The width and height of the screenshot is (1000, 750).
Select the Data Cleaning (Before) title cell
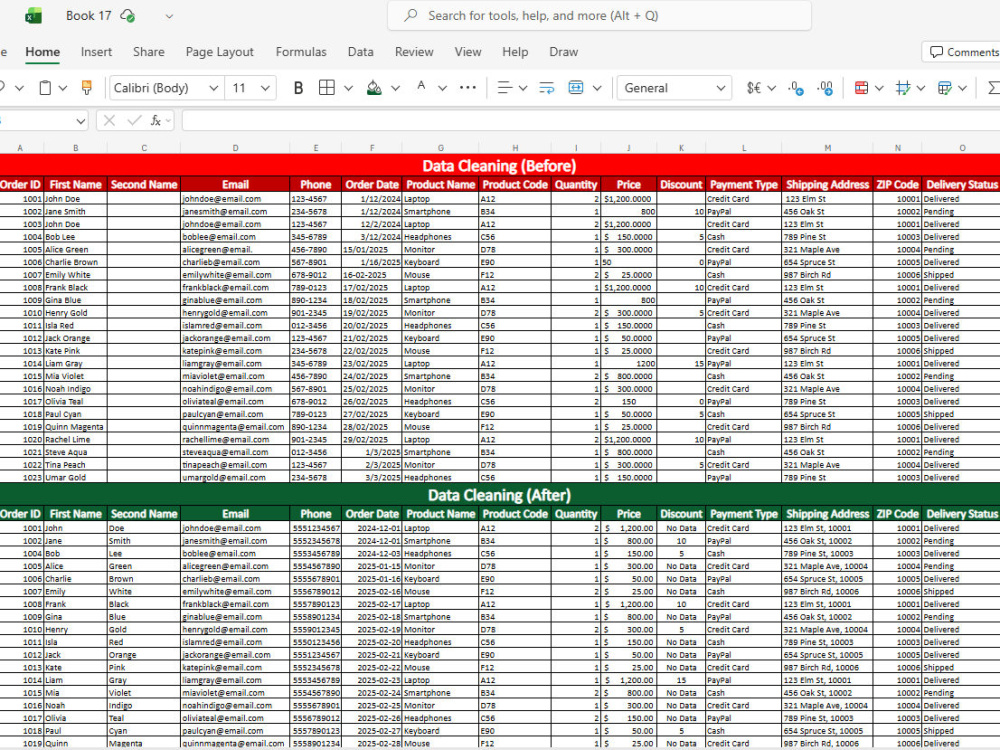coord(499,166)
